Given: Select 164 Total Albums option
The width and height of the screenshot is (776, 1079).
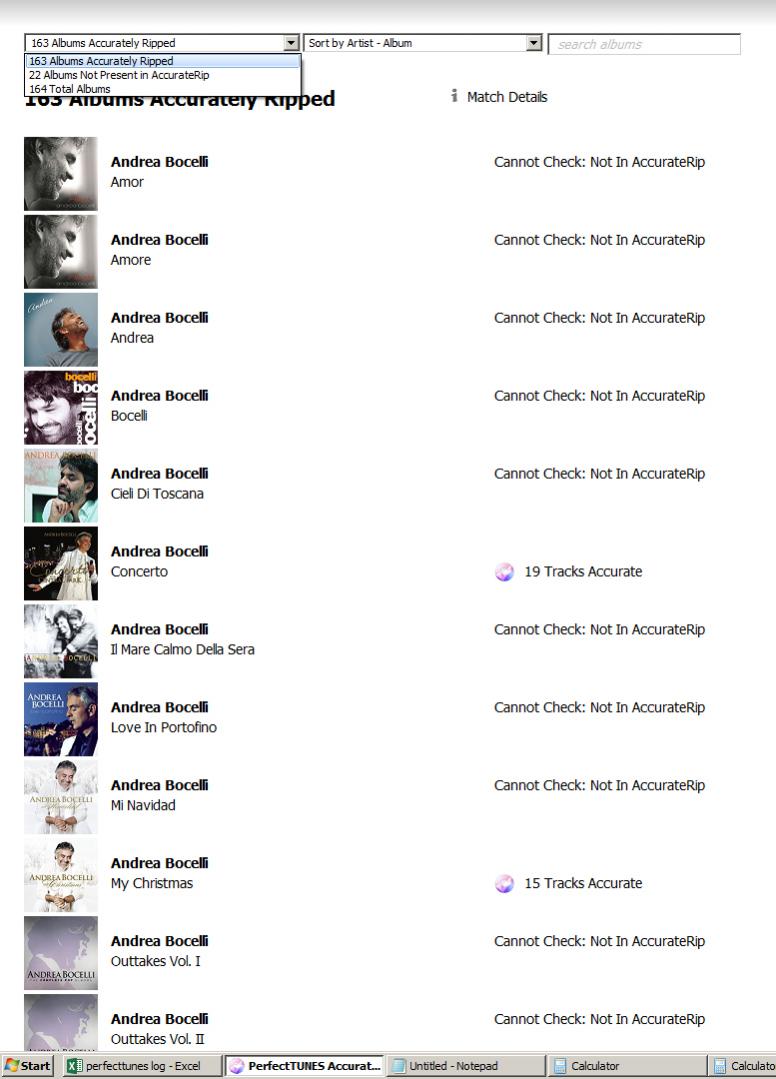Looking at the screenshot, I should (x=70, y=89).
